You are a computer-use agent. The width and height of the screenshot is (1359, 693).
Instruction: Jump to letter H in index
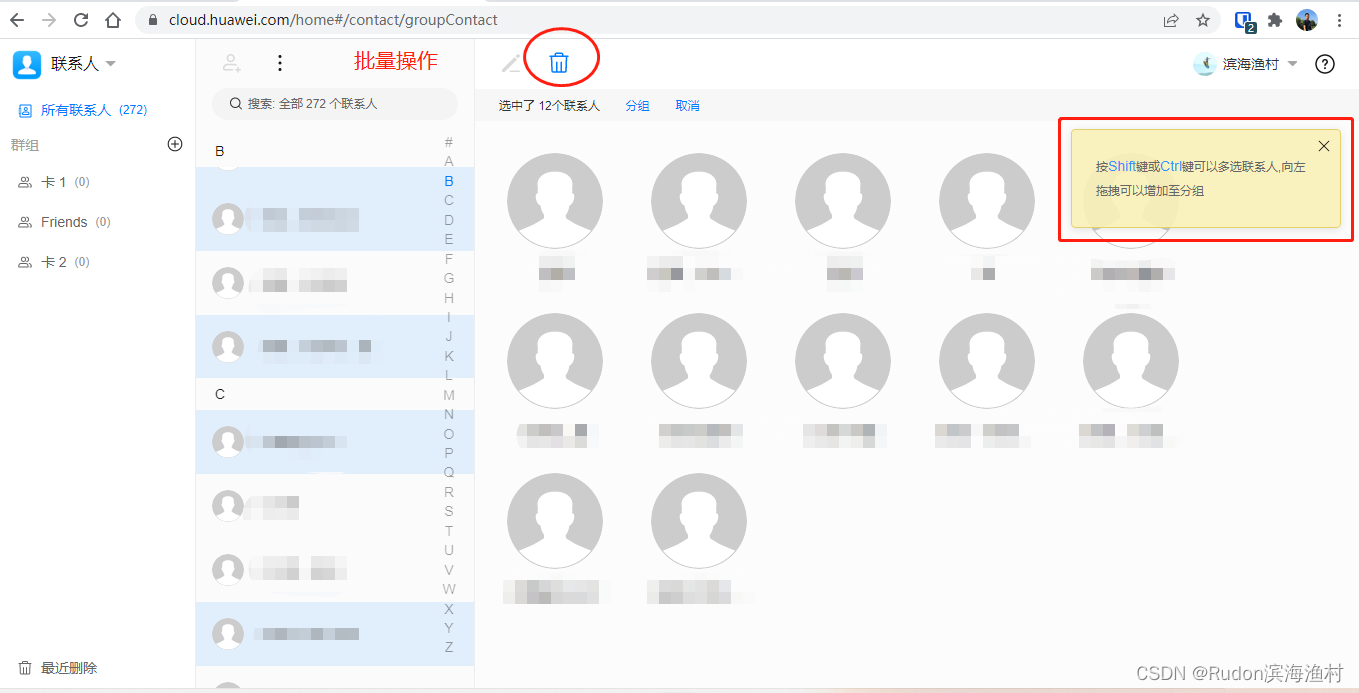pos(449,298)
